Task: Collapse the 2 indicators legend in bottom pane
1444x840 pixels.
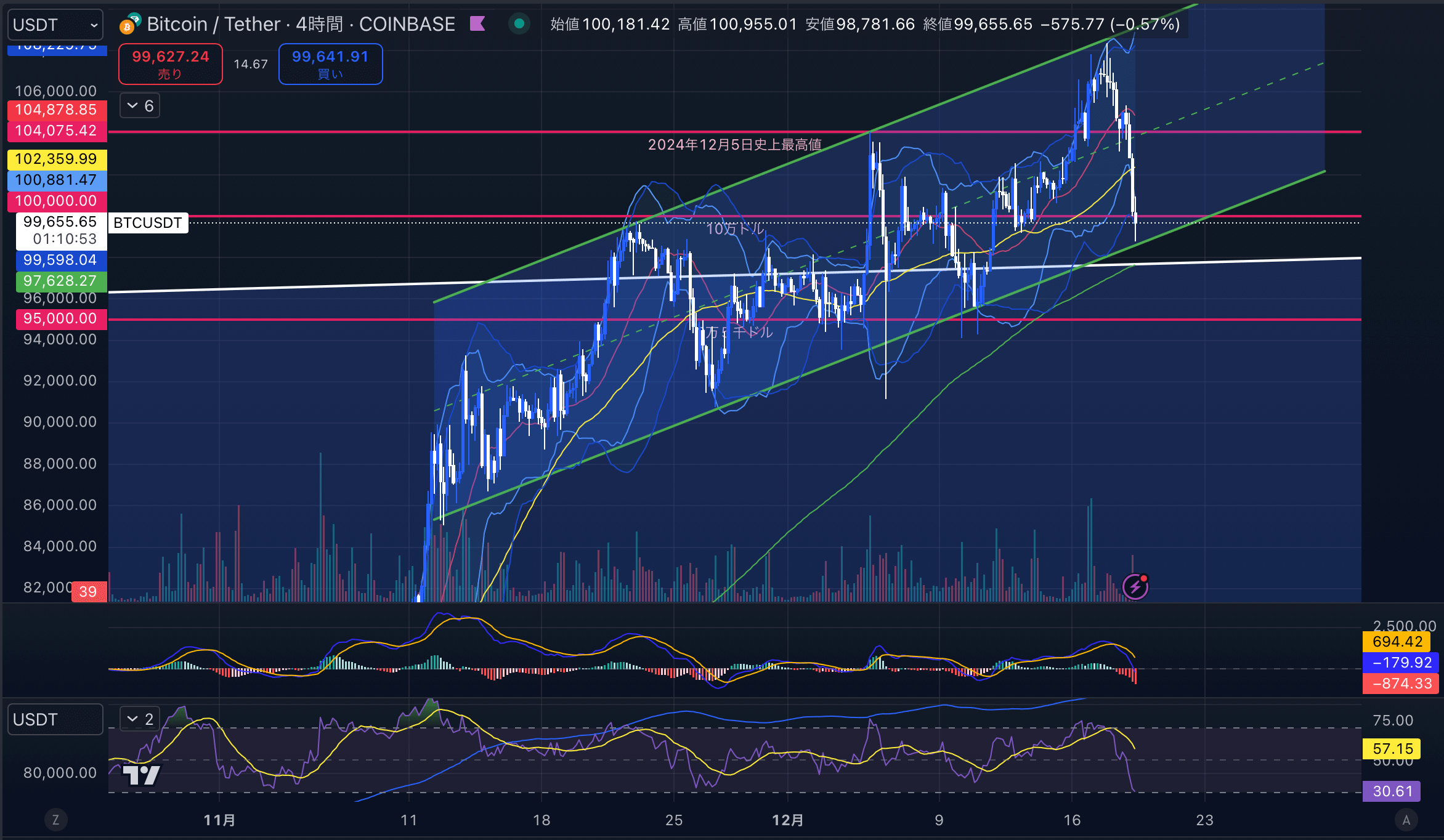Action: coord(140,719)
